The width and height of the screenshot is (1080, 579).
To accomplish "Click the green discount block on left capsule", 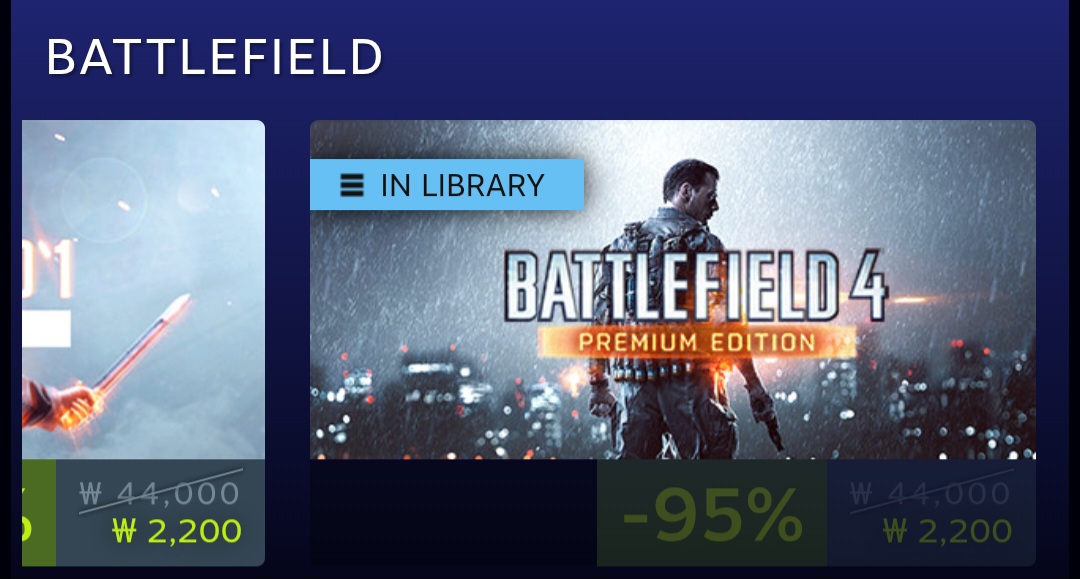I will (38, 514).
